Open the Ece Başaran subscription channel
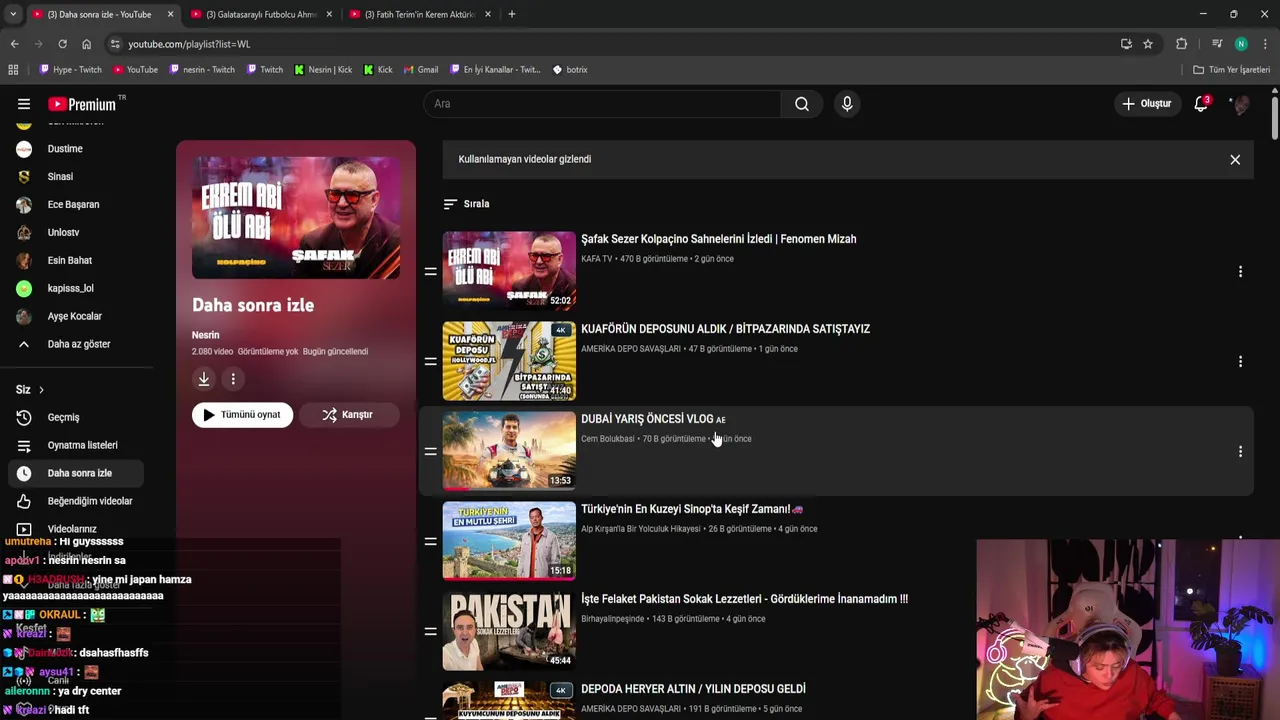Viewport: 1280px width, 720px height. pyautogui.click(x=75, y=205)
